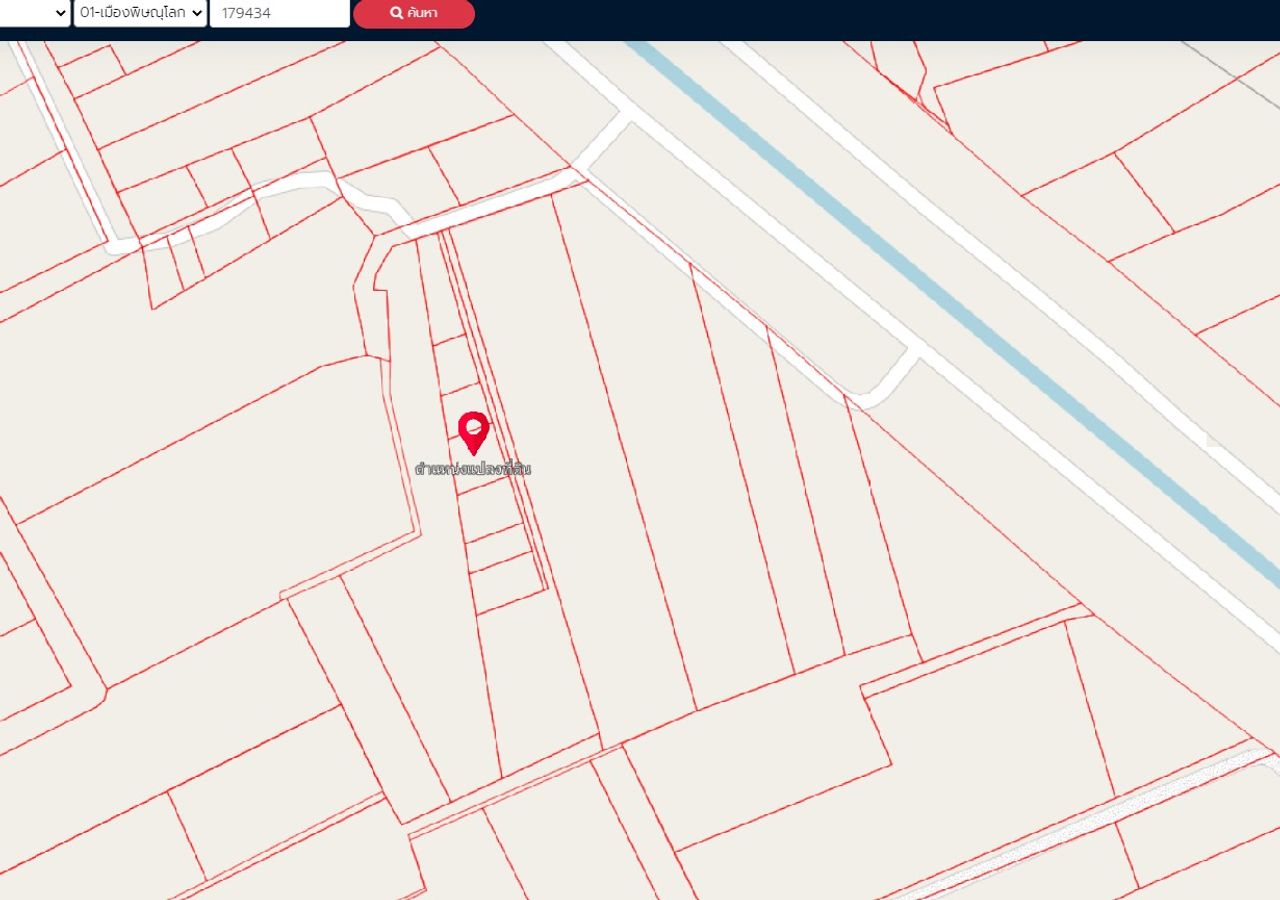
Task: Open the 01-เมืองพิษณุโลก district dropdown
Action: [x=140, y=13]
